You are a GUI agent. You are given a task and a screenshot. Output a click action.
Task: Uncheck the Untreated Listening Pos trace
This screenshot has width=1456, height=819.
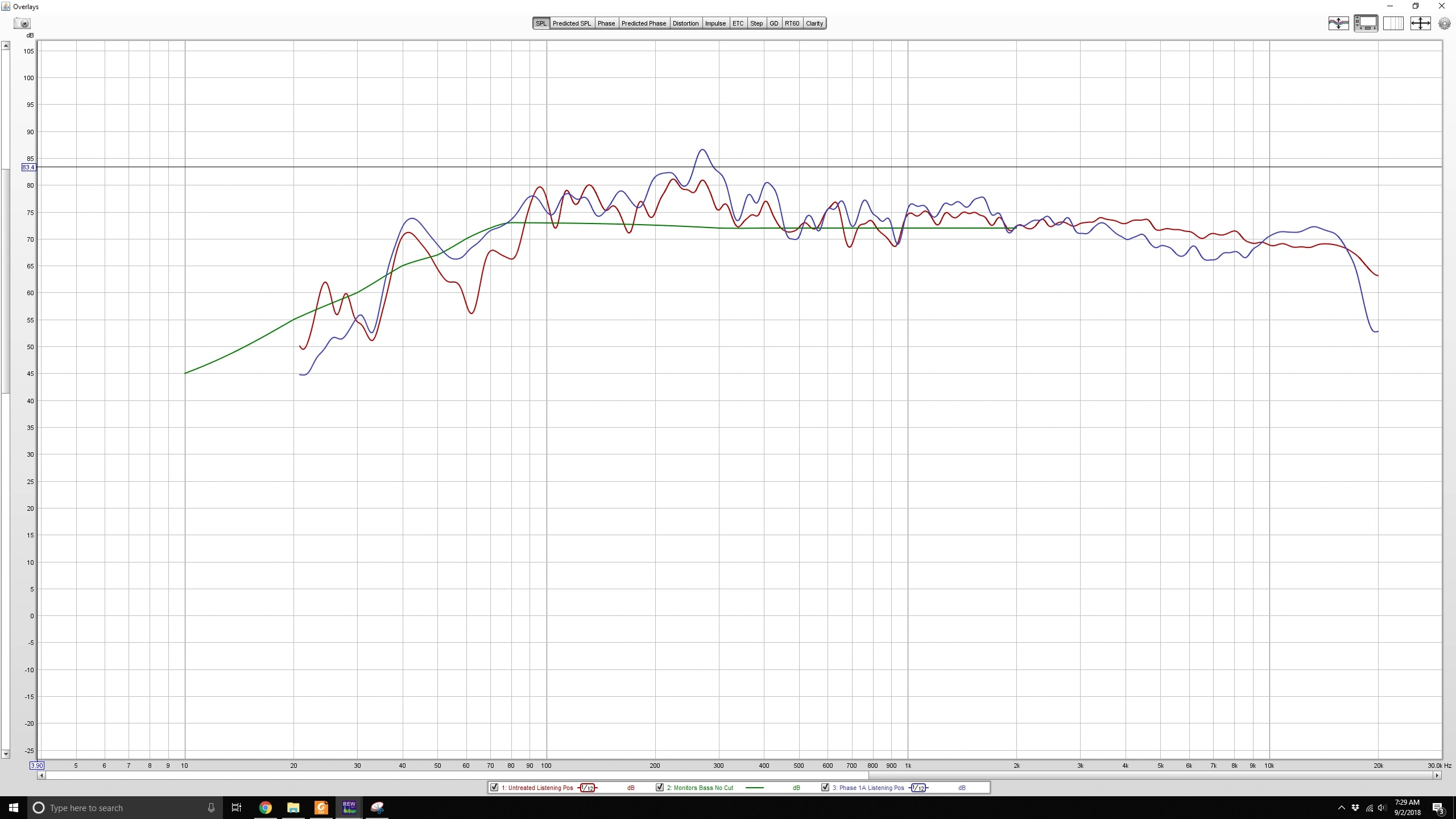pos(494,787)
